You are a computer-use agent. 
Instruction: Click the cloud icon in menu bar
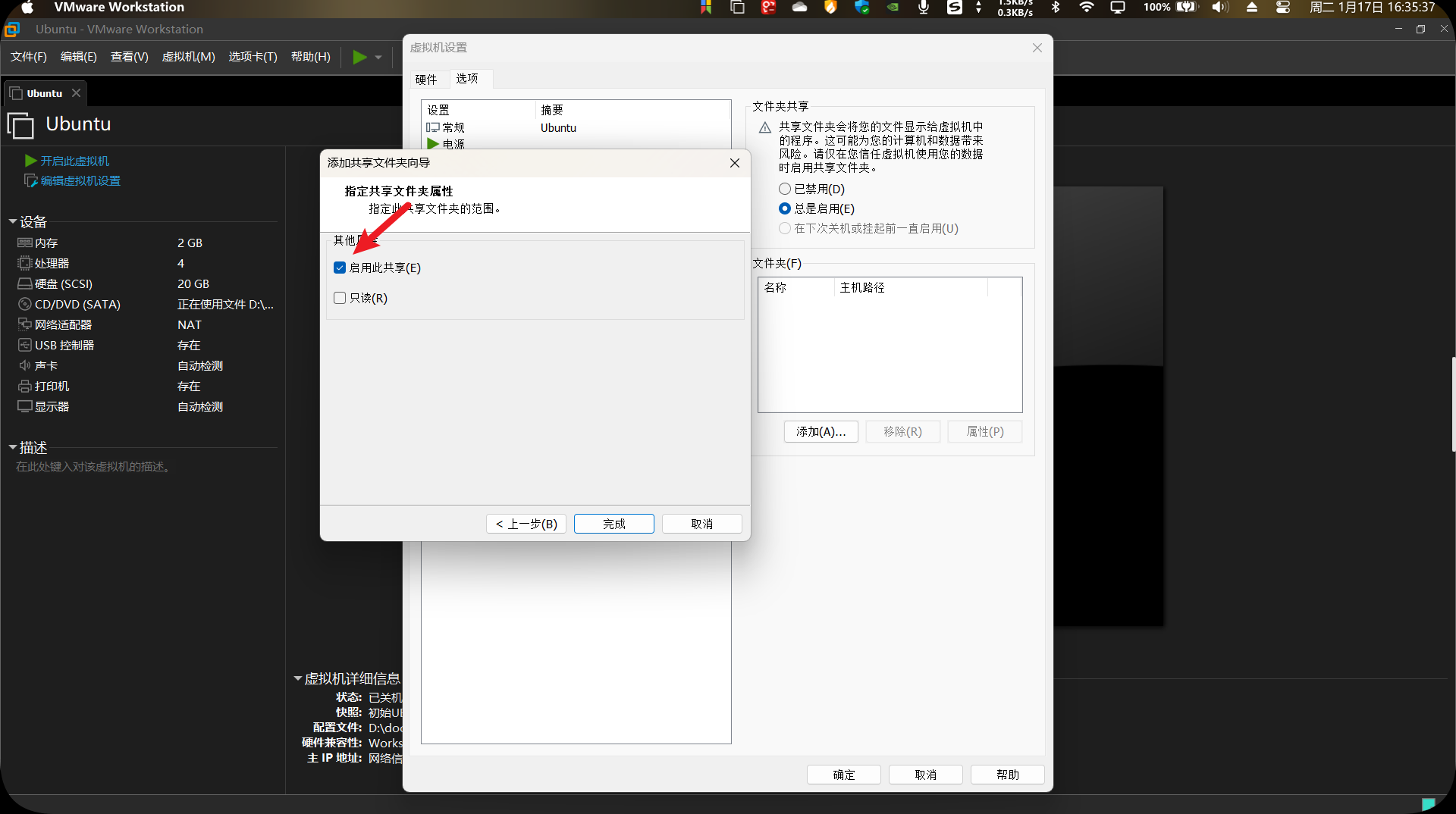tap(800, 8)
